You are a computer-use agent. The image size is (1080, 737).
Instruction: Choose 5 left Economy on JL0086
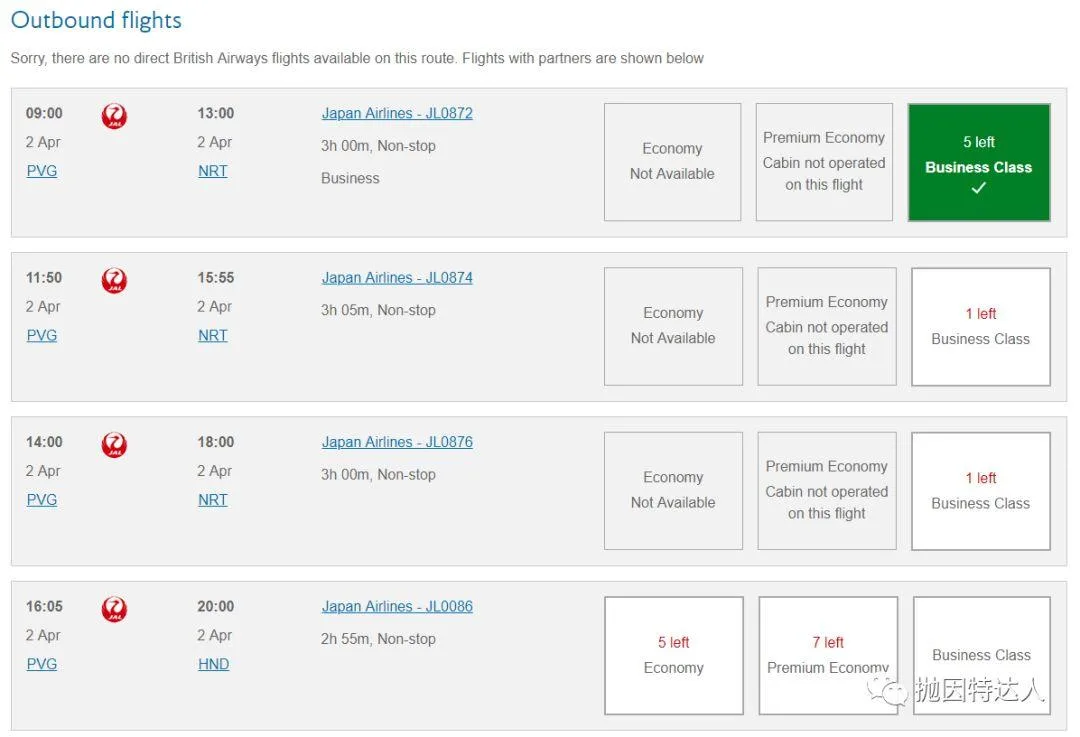(674, 655)
